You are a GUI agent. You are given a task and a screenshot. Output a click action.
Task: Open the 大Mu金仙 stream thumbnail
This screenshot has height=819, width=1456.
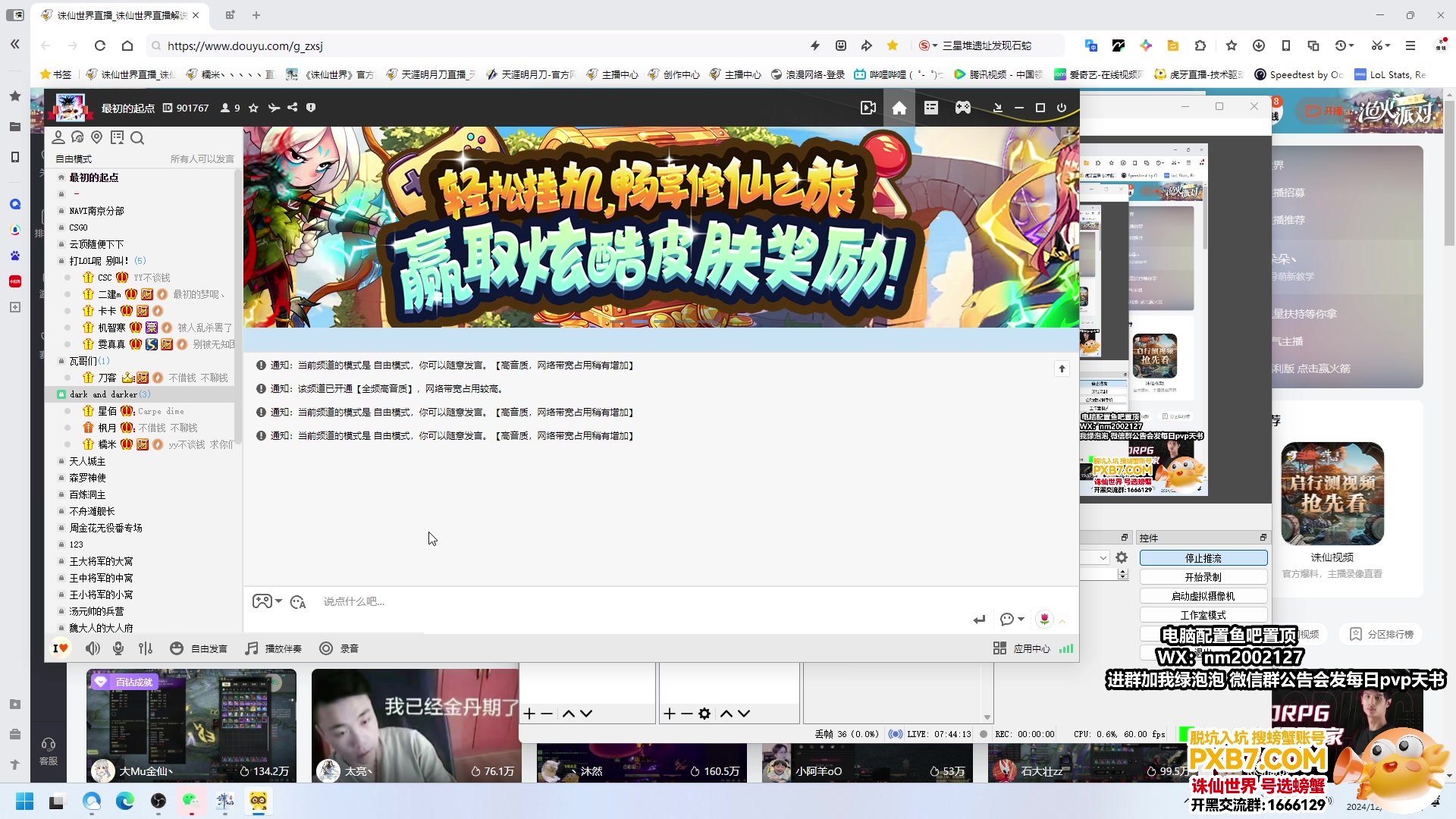point(191,726)
